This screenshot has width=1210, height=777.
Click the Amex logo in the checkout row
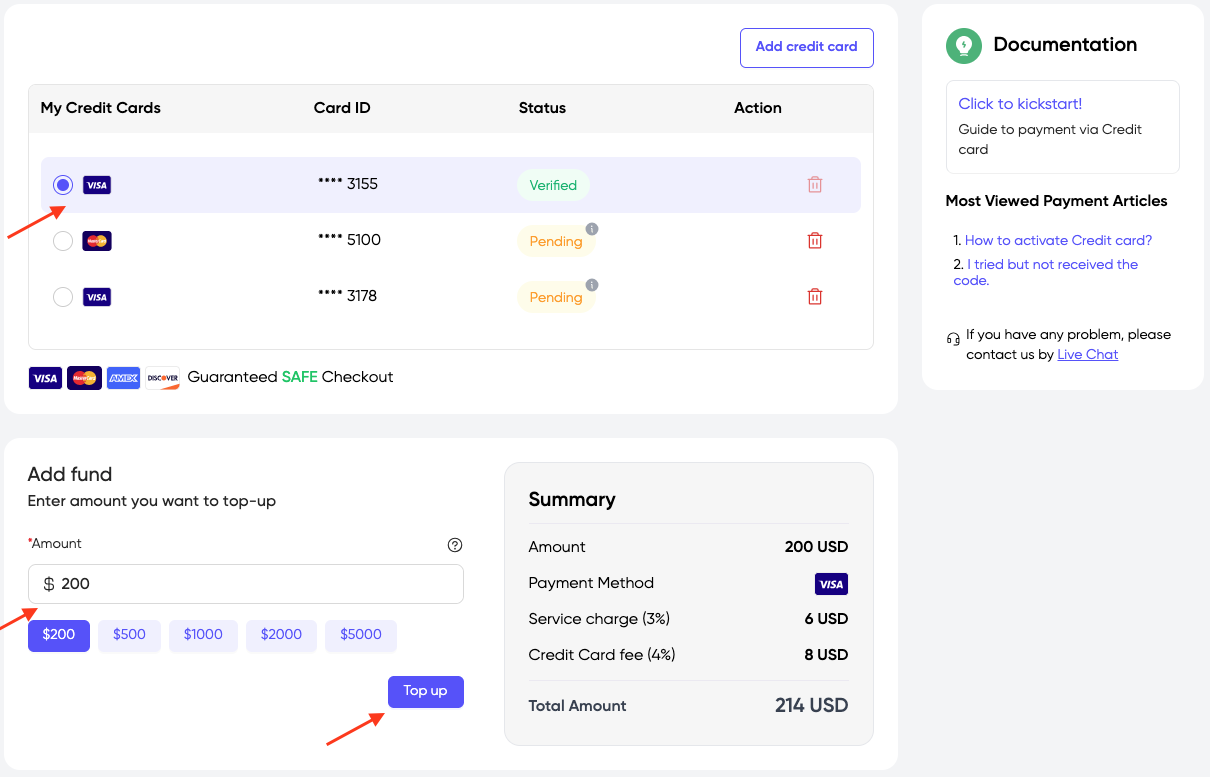pyautogui.click(x=122, y=378)
